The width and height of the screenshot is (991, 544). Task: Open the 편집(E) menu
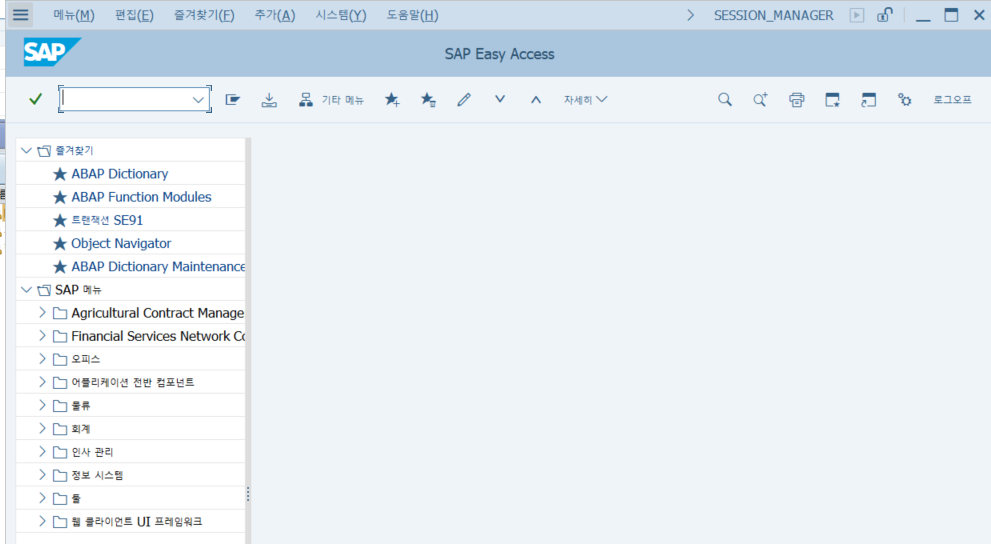(x=134, y=15)
